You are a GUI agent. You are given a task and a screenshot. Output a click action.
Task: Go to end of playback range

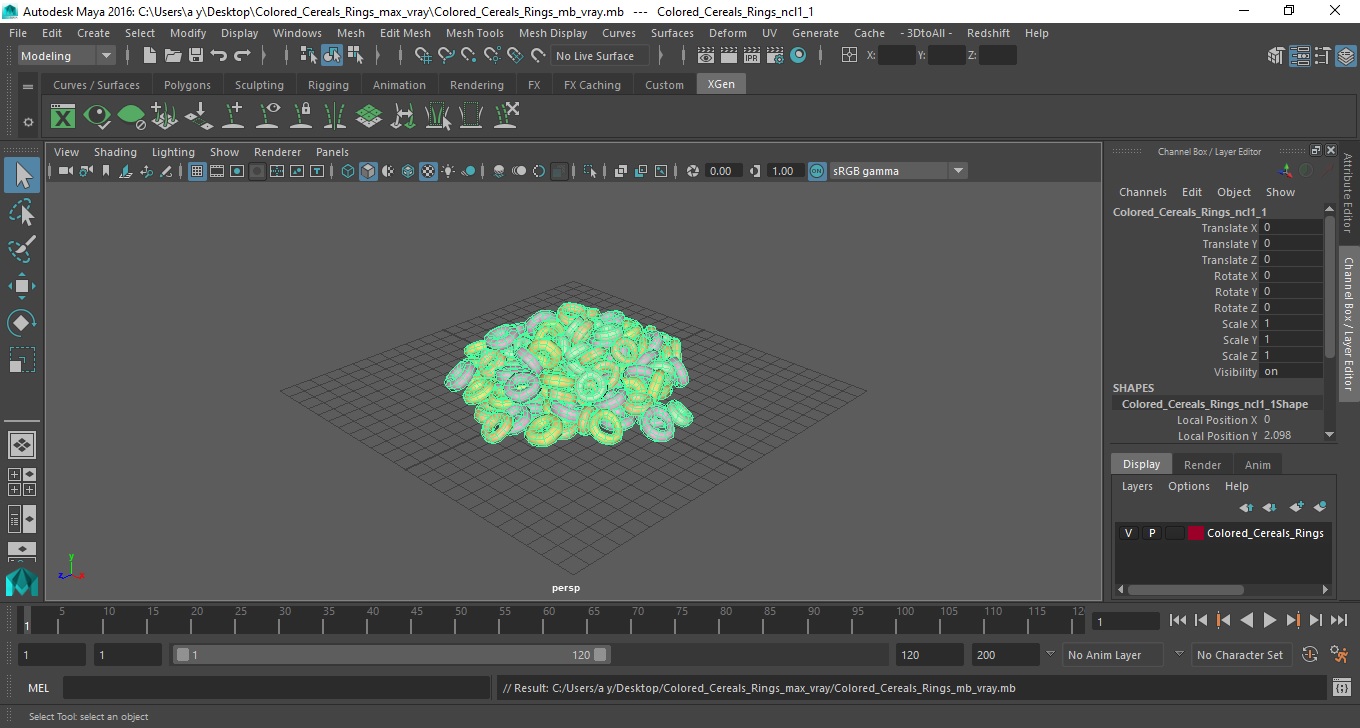[x=1338, y=620]
